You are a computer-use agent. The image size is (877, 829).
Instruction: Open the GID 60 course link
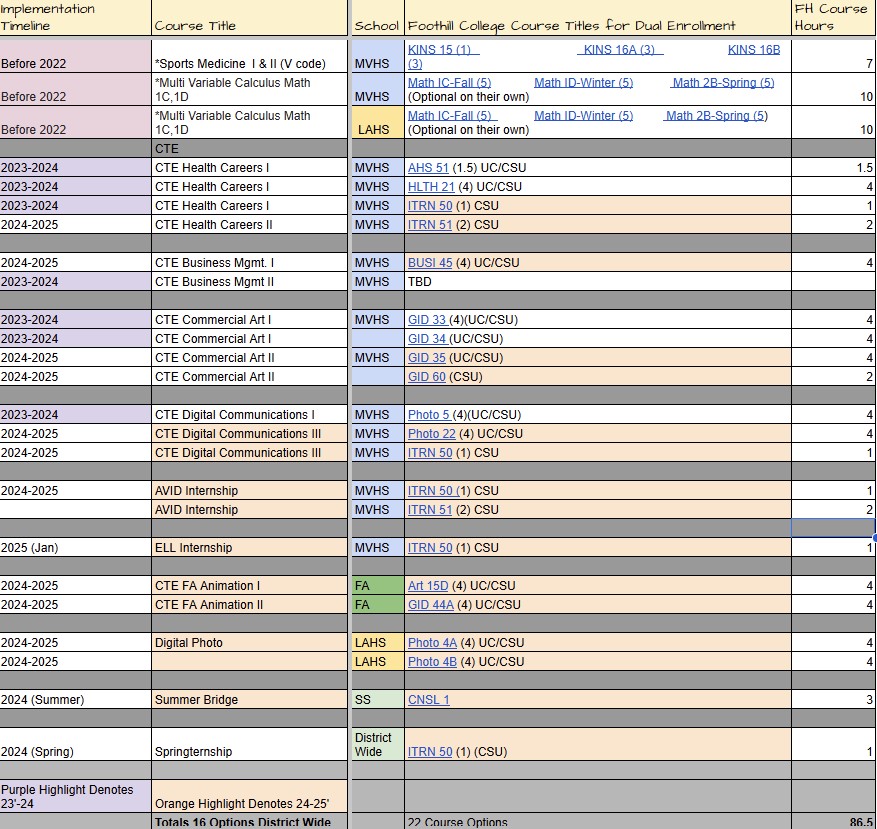pyautogui.click(x=427, y=377)
